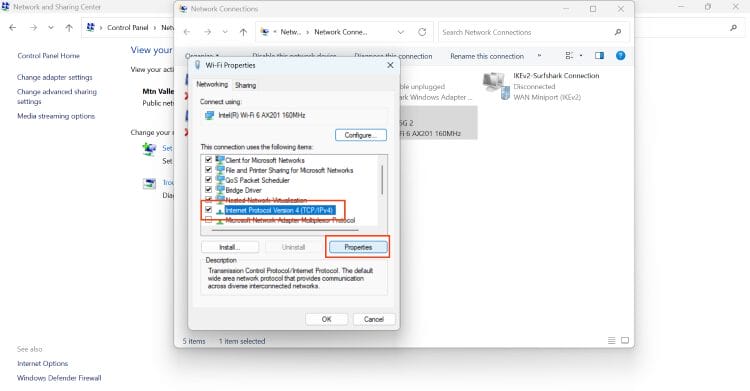Switch to details view icon in status bar

tap(611, 341)
